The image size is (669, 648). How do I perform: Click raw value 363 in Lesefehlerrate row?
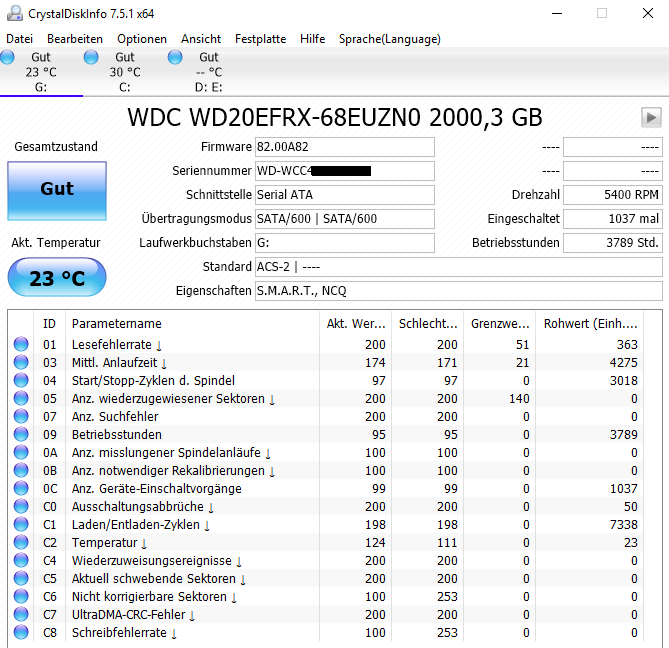(627, 344)
